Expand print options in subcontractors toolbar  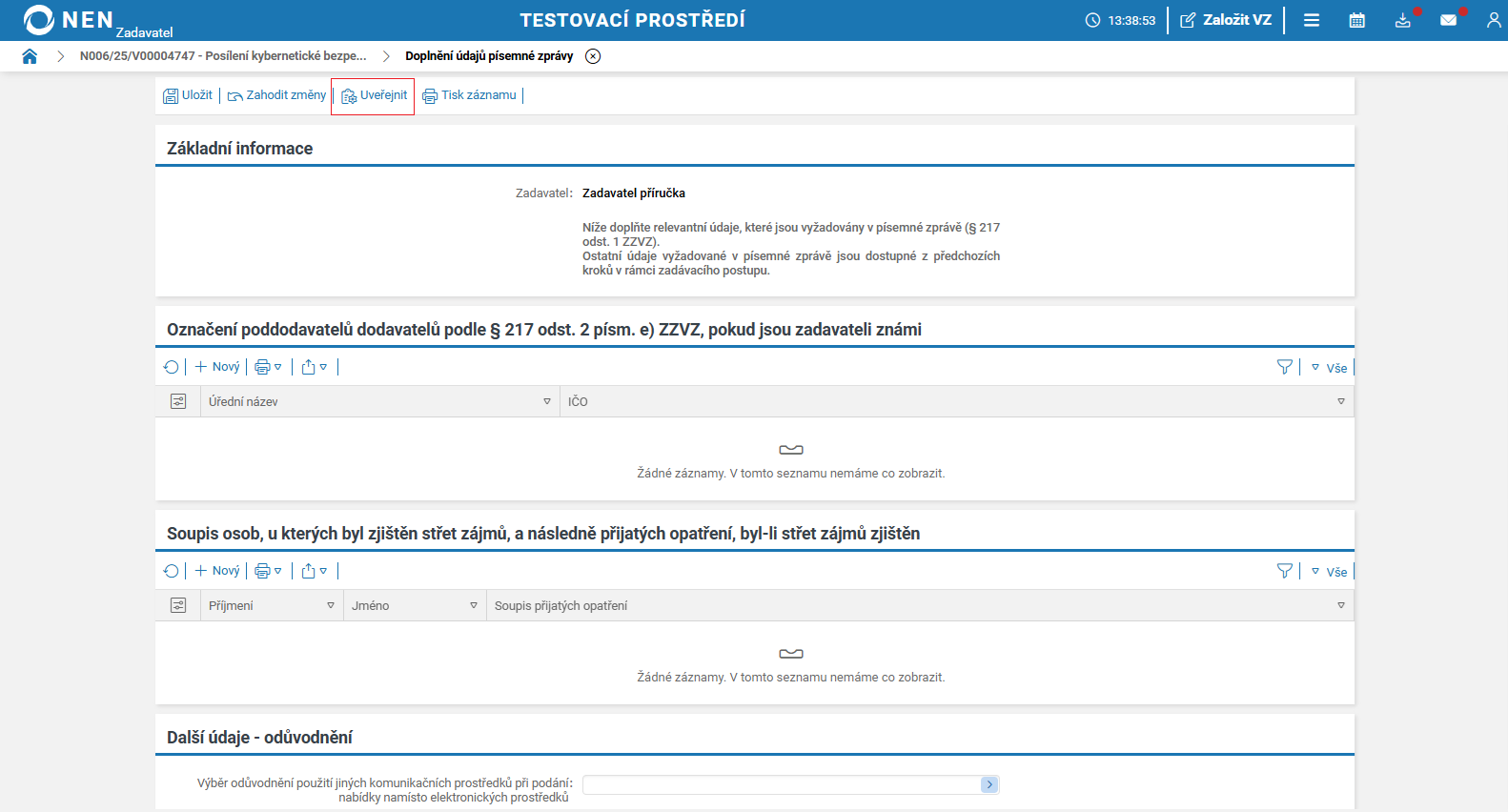[x=268, y=367]
